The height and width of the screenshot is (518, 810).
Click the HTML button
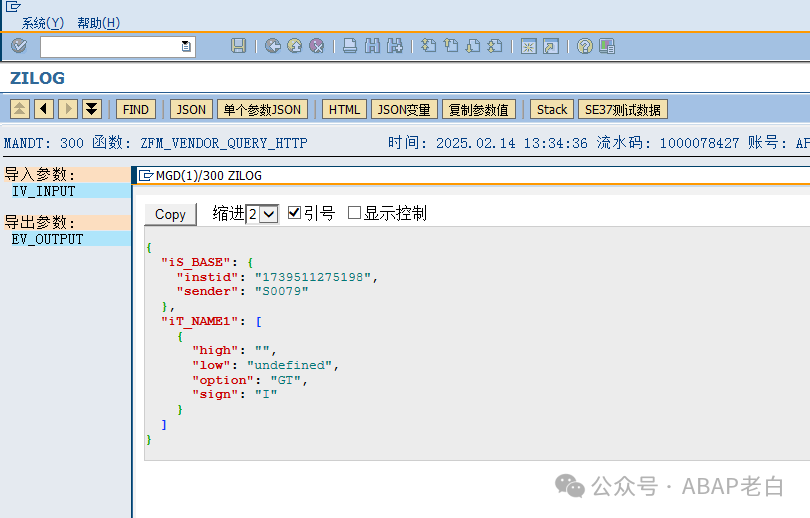pyautogui.click(x=344, y=109)
